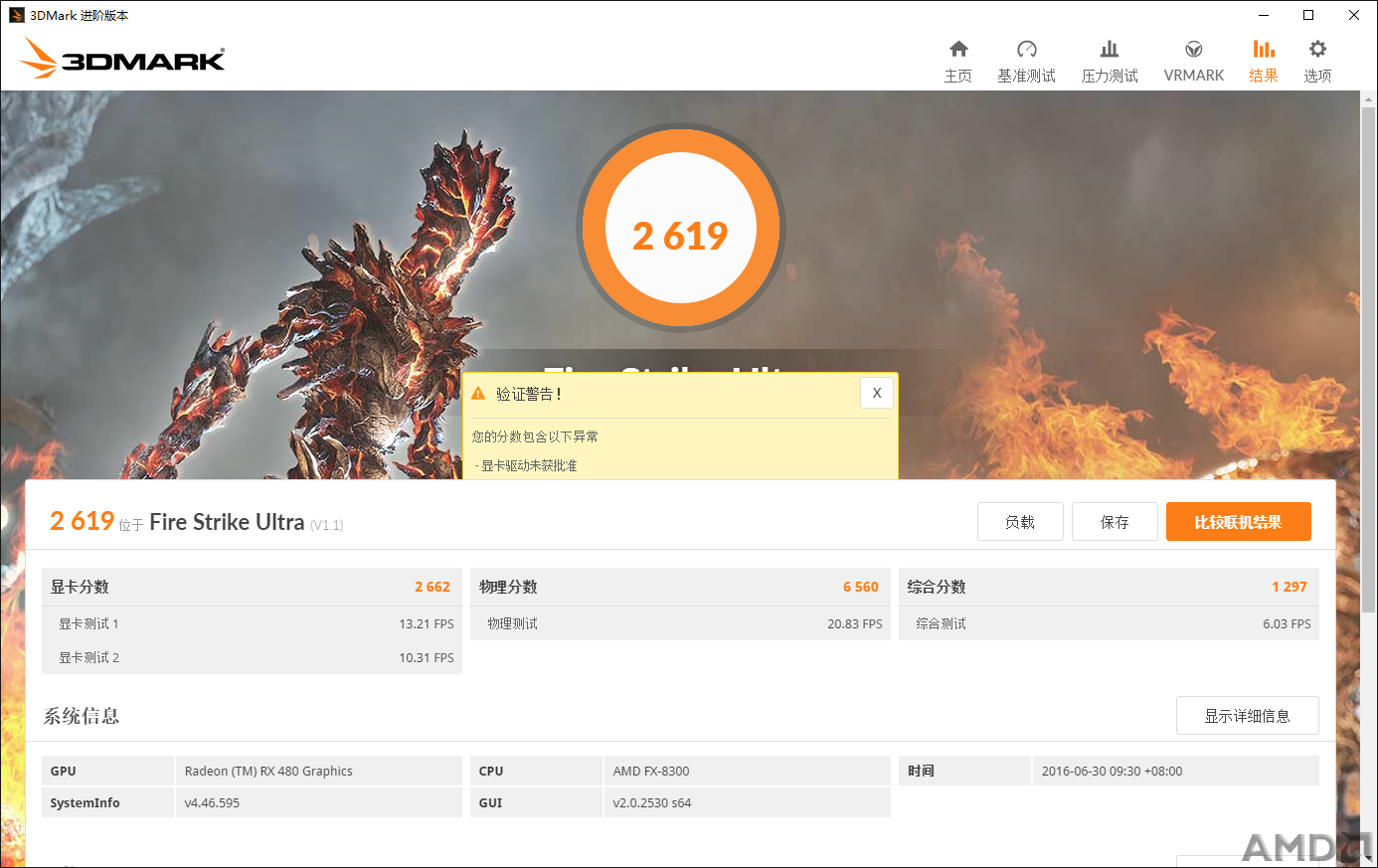Click the 显卡分数 header row

(252, 587)
